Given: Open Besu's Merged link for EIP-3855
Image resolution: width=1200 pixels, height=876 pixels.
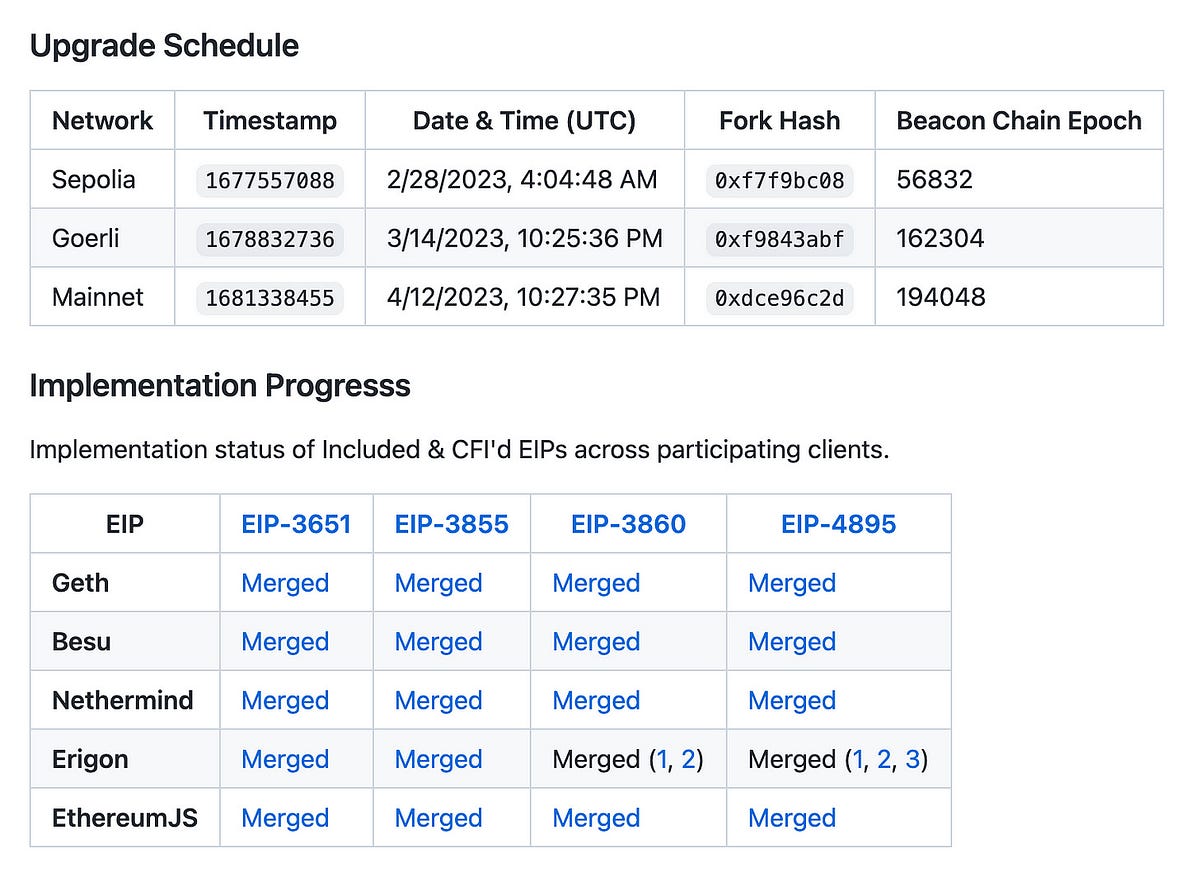Looking at the screenshot, I should [x=438, y=642].
